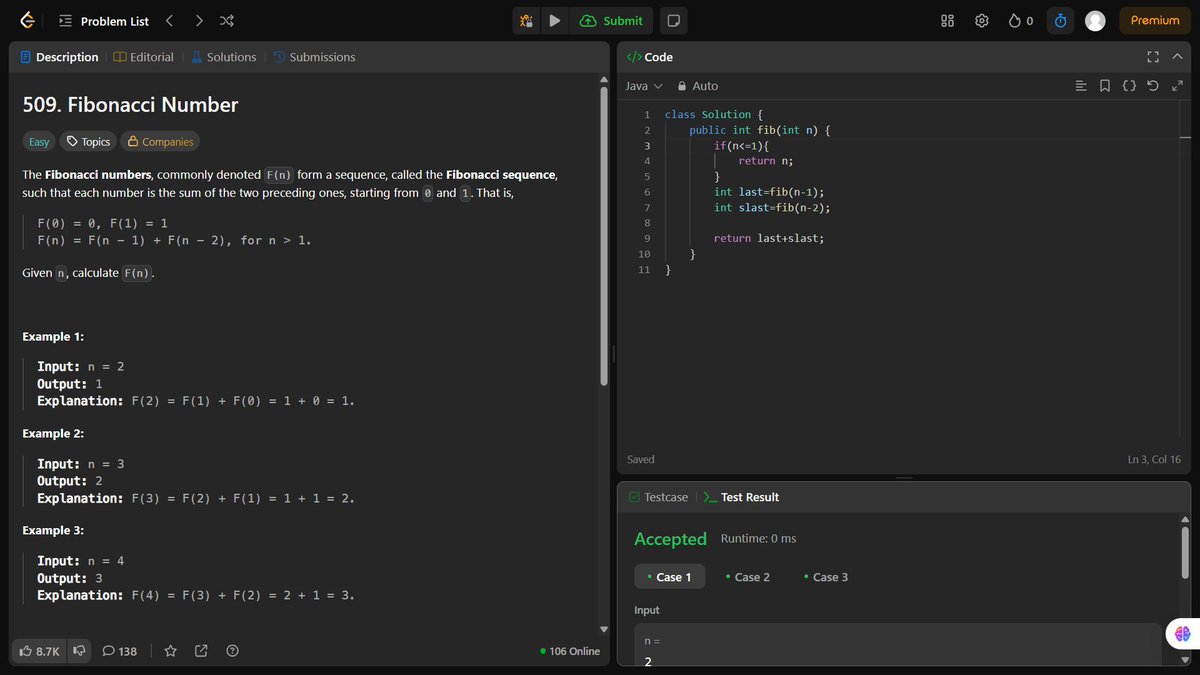Click the '509. Fibonacci Number' title
The height and width of the screenshot is (675, 1200).
click(x=130, y=104)
